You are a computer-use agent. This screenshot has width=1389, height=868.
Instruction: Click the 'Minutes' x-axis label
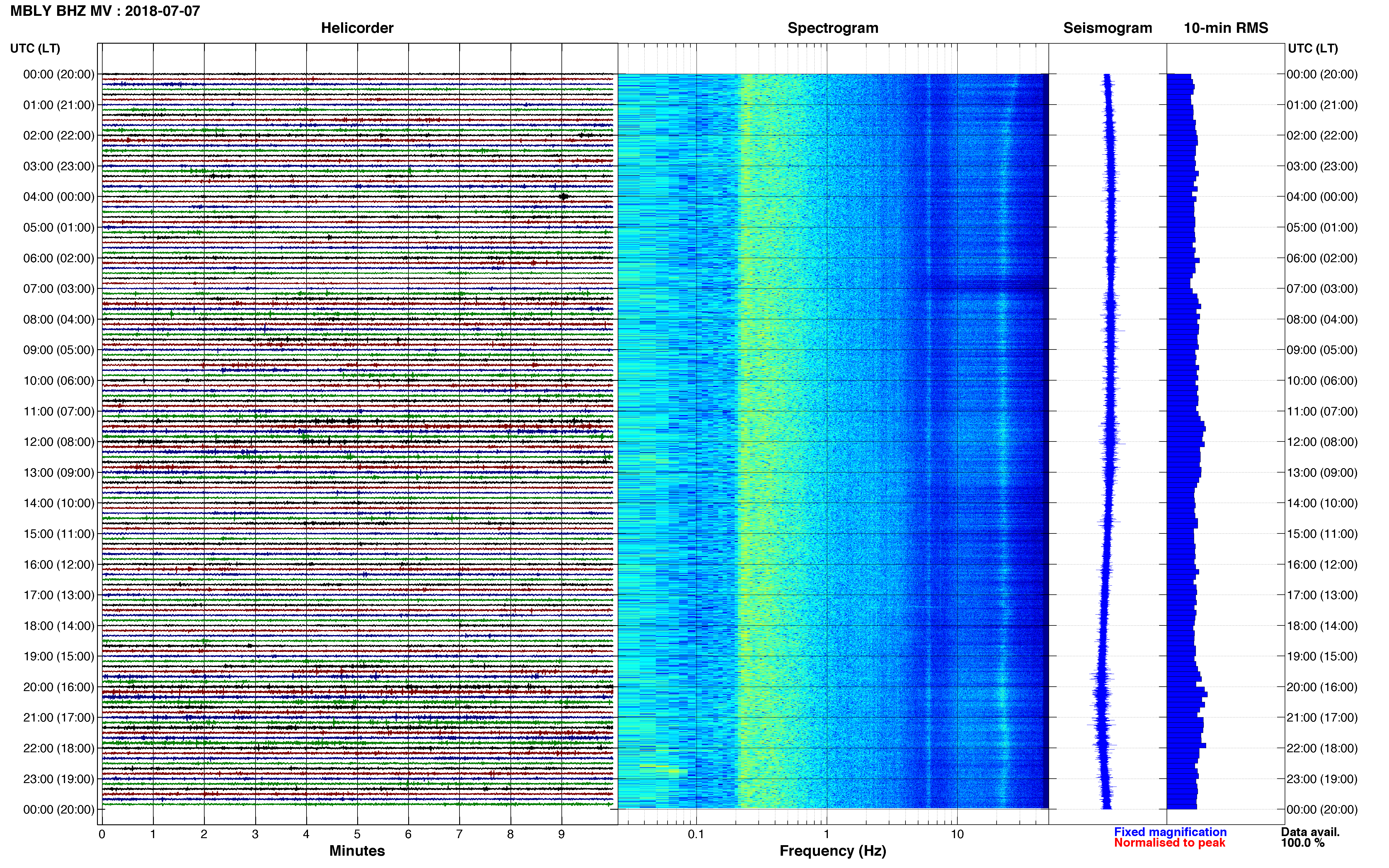357,851
